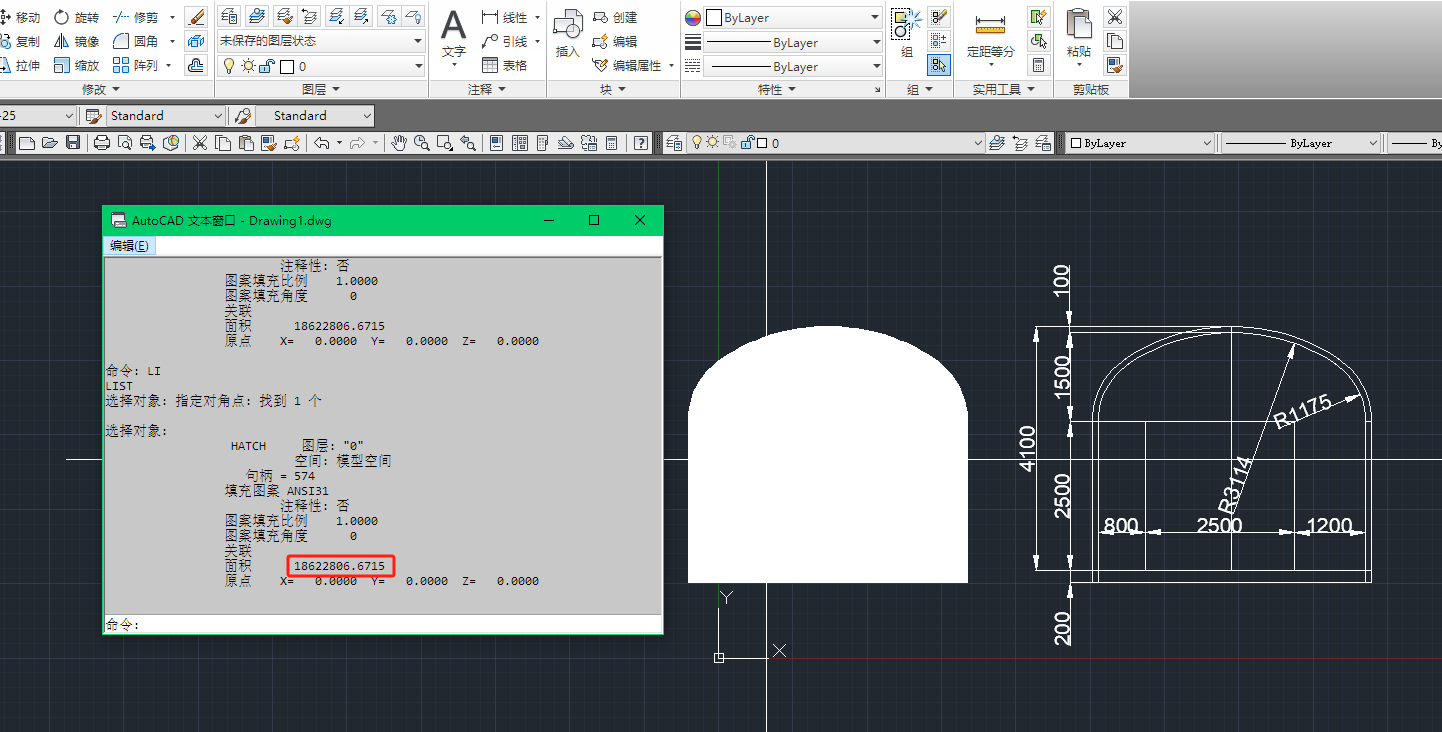
Task: Click the Help question mark icon
Action: (640, 143)
